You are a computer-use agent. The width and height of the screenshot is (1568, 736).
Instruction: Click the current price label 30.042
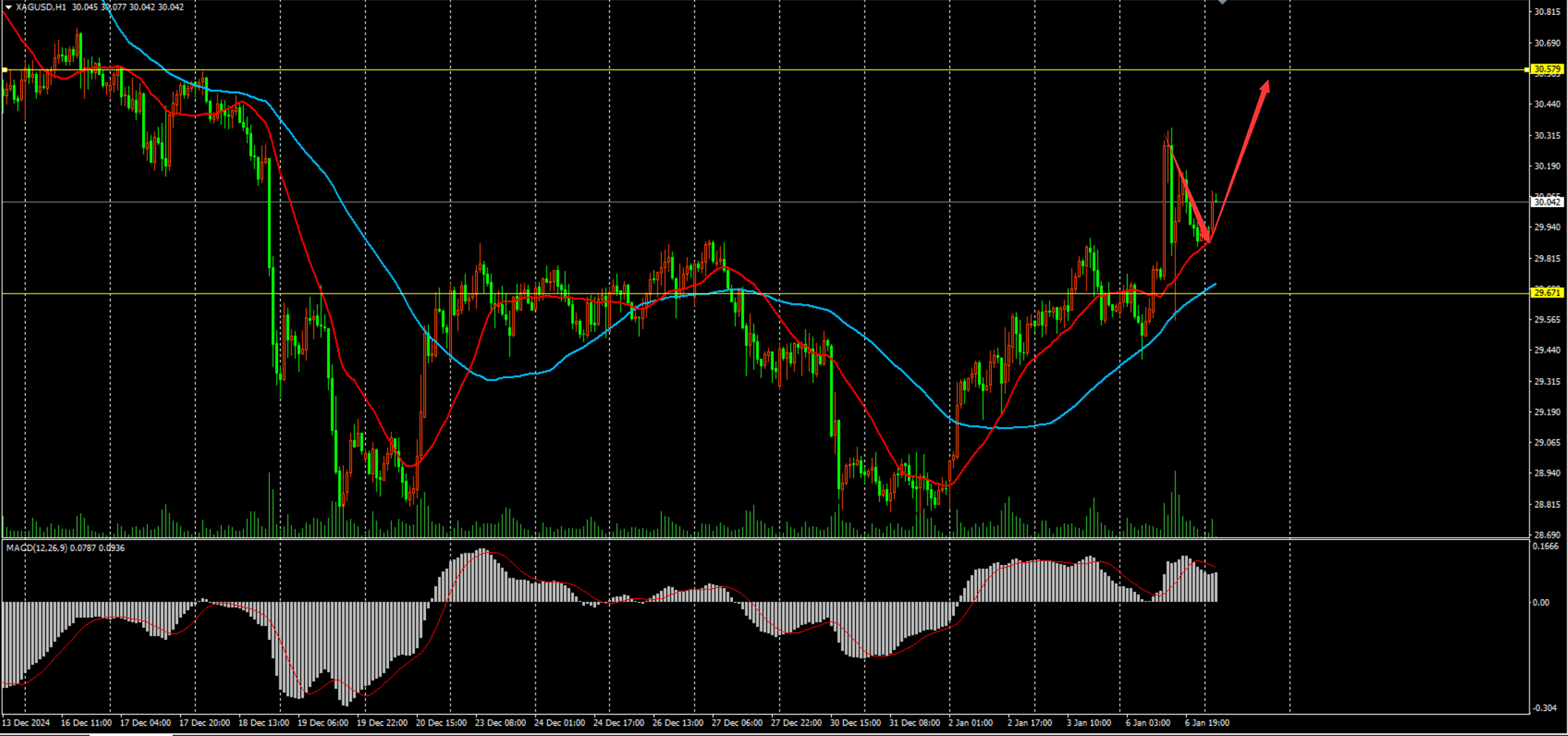(x=1547, y=202)
